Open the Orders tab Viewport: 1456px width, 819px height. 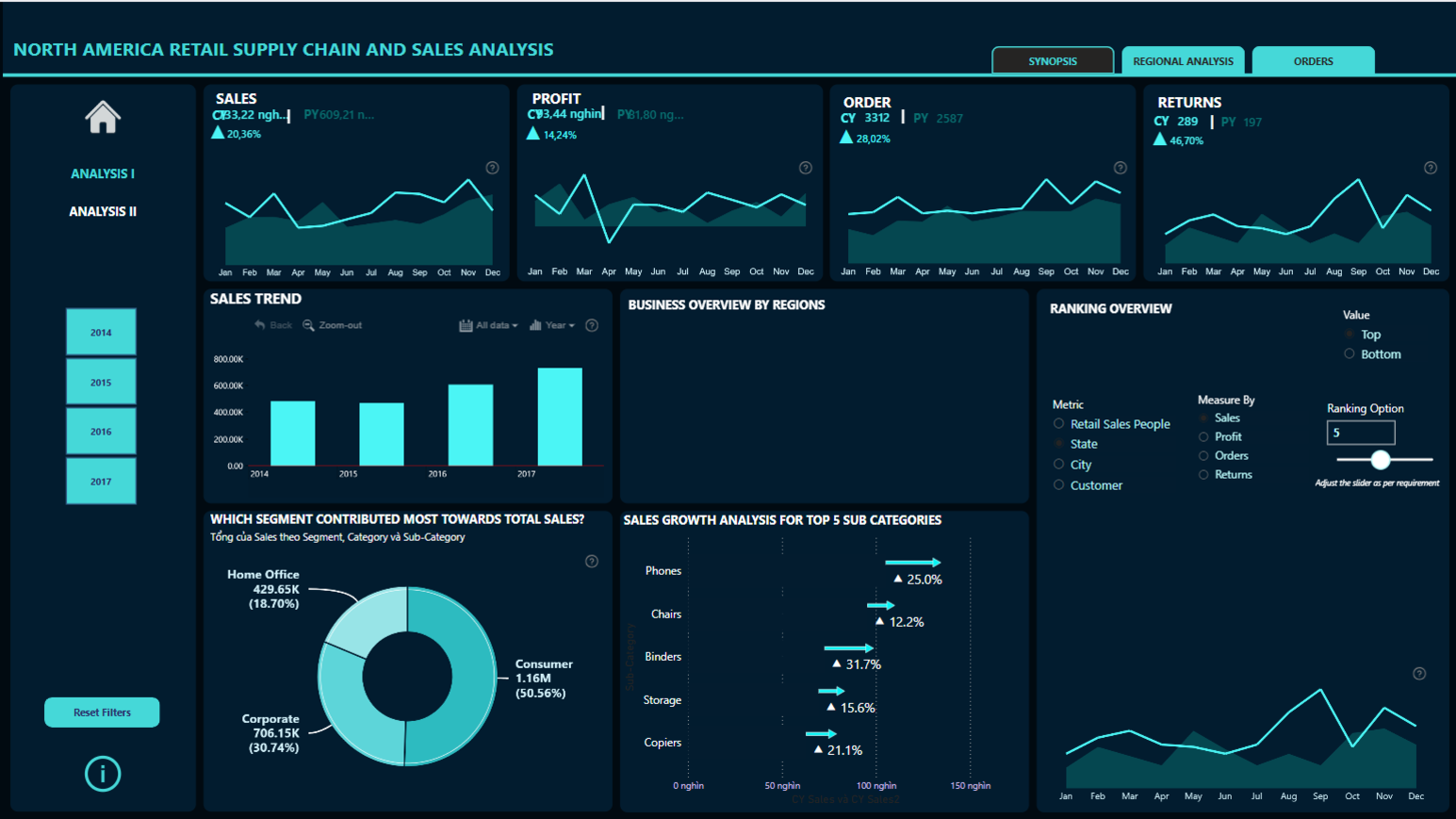(1313, 61)
